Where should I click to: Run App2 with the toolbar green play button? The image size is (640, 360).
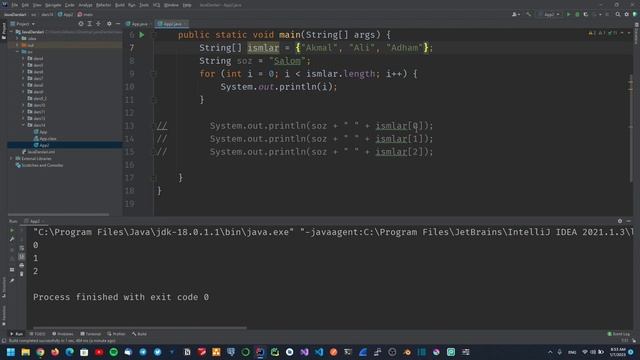pyautogui.click(x=568, y=14)
